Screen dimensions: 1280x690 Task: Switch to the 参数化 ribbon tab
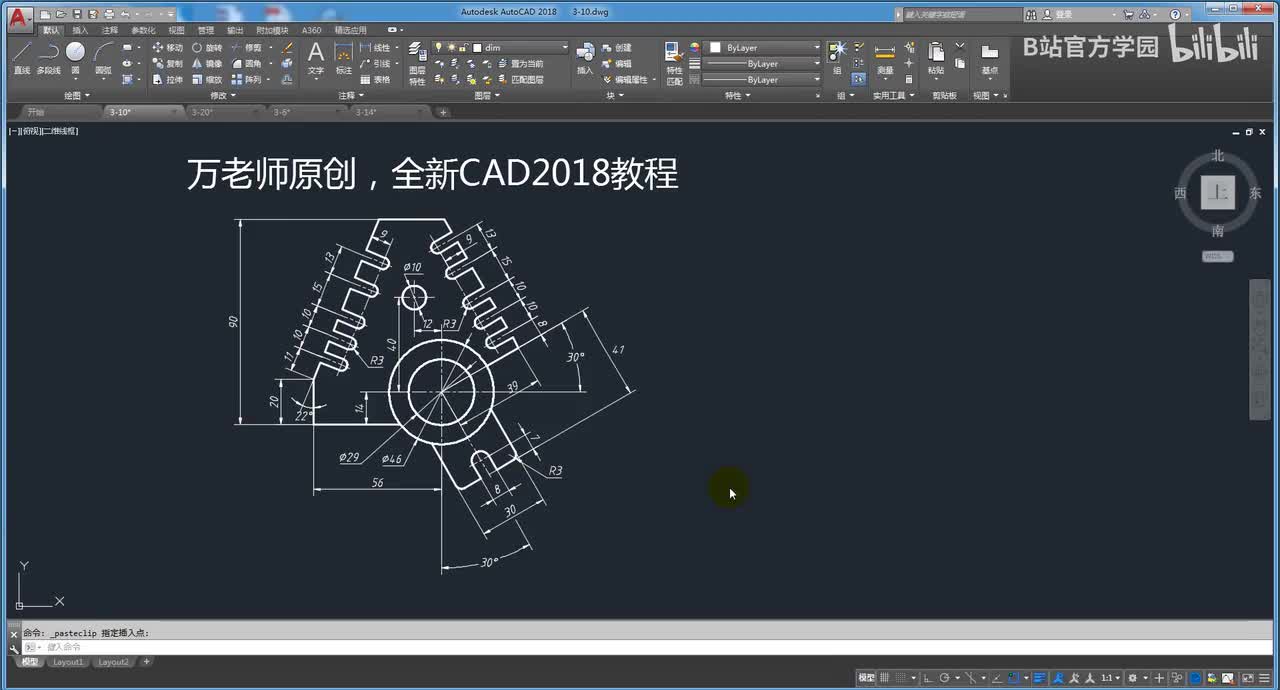click(x=143, y=30)
